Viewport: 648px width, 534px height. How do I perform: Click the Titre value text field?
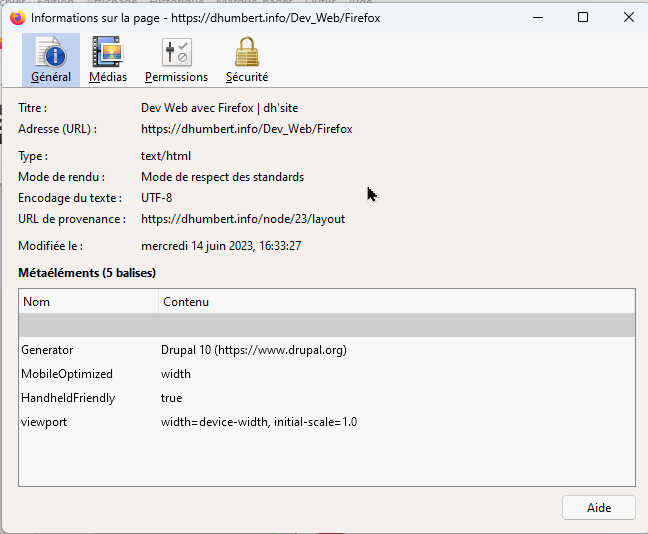click(219, 107)
